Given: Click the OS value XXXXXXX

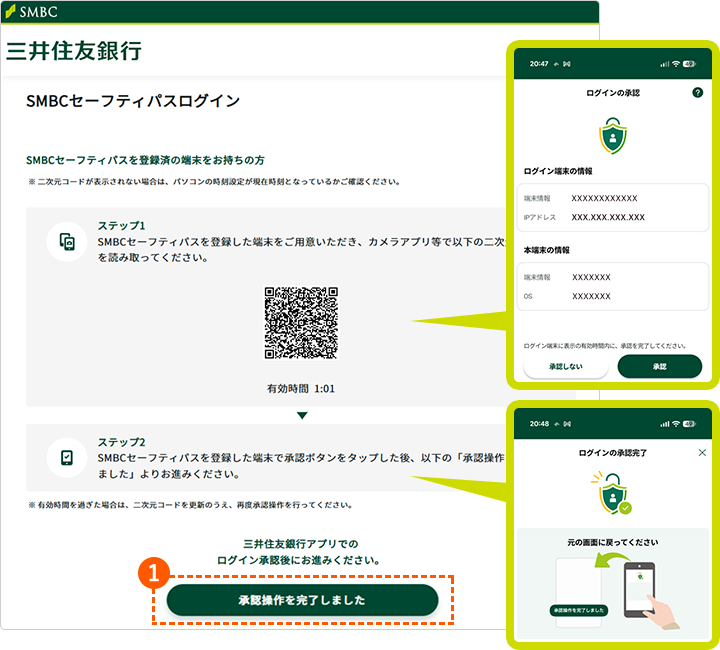Looking at the screenshot, I should 591,297.
